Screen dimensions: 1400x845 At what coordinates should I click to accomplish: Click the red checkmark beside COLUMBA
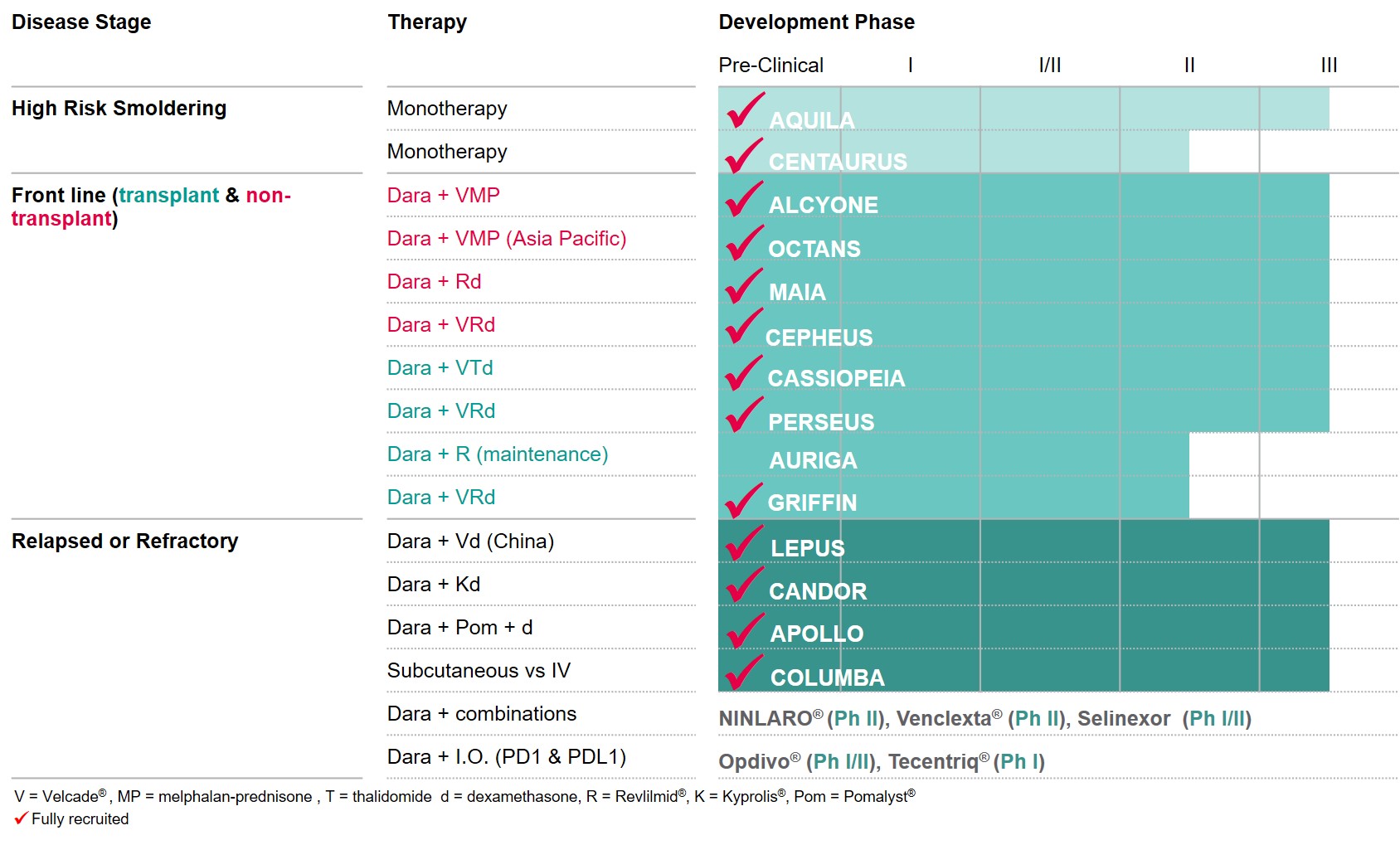[x=744, y=673]
